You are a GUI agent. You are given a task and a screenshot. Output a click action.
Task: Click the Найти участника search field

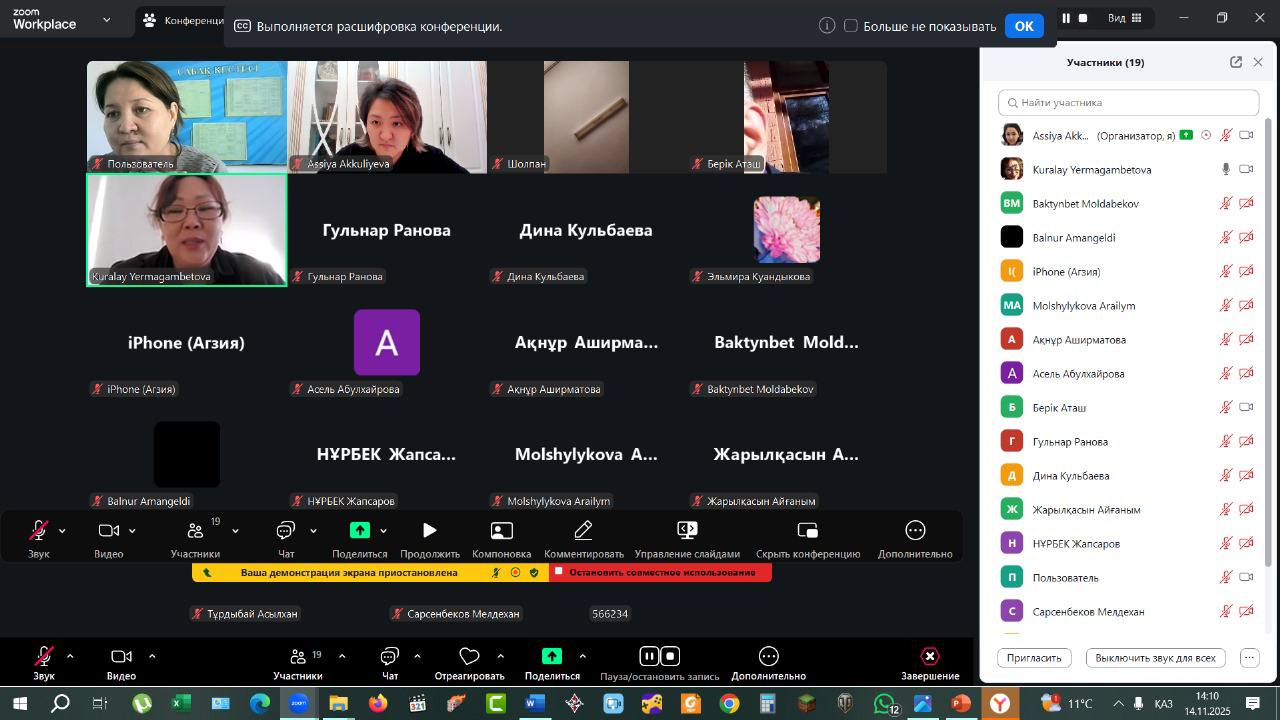[1128, 103]
